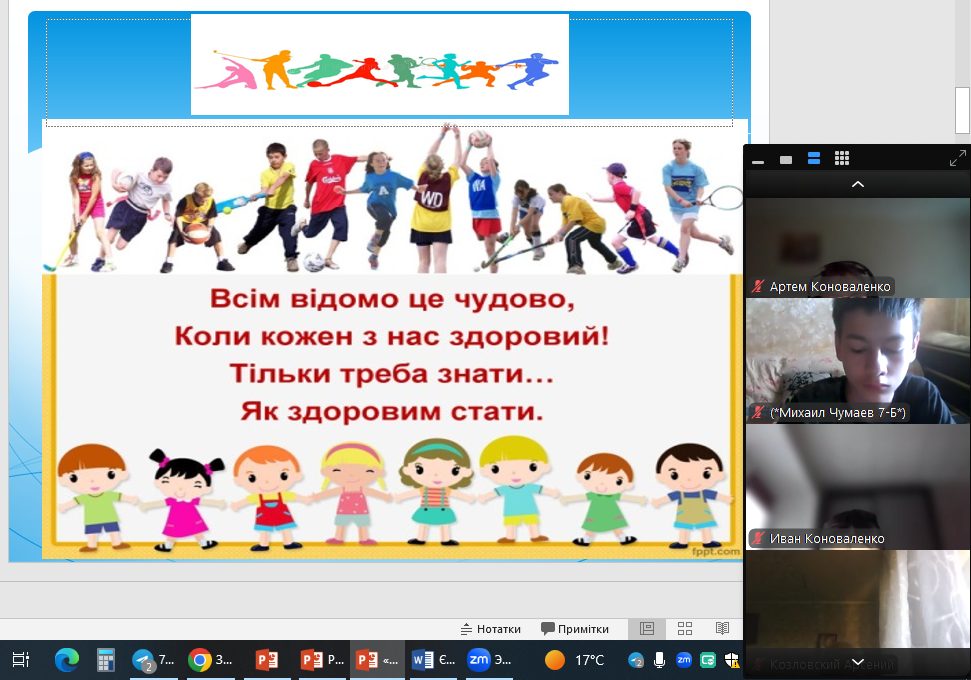The width and height of the screenshot is (971, 680).
Task: Switch PowerPoint to Normal view
Action: tap(647, 629)
